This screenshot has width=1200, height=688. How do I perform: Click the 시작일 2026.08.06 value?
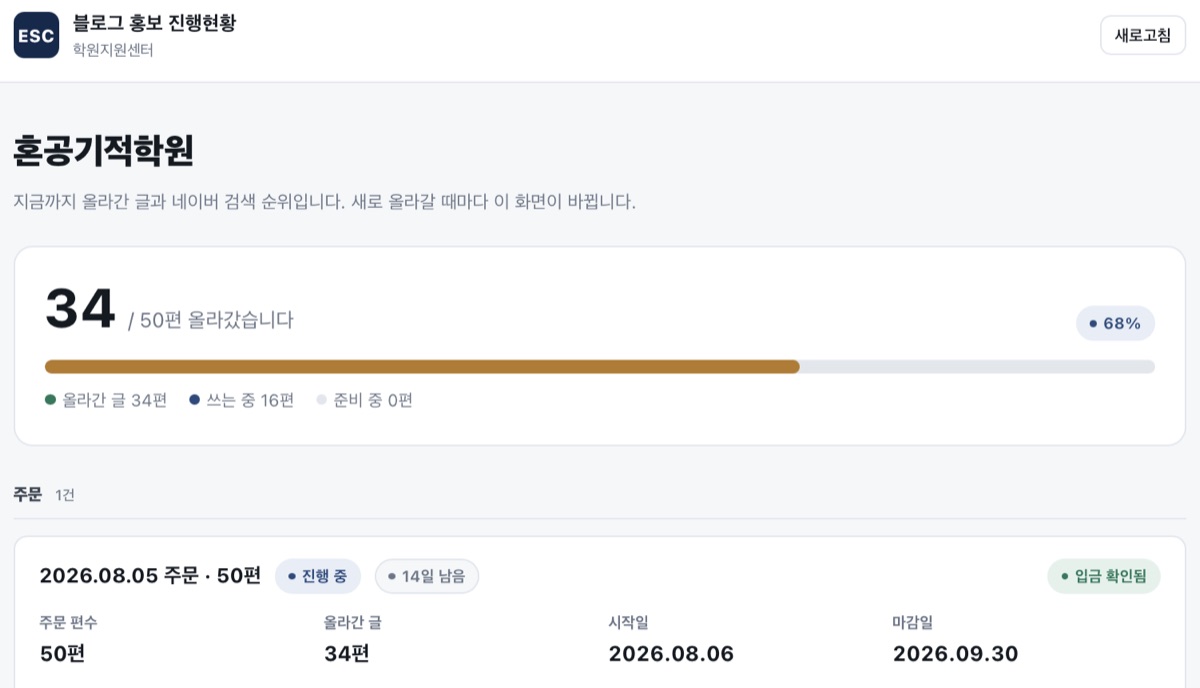tap(671, 654)
